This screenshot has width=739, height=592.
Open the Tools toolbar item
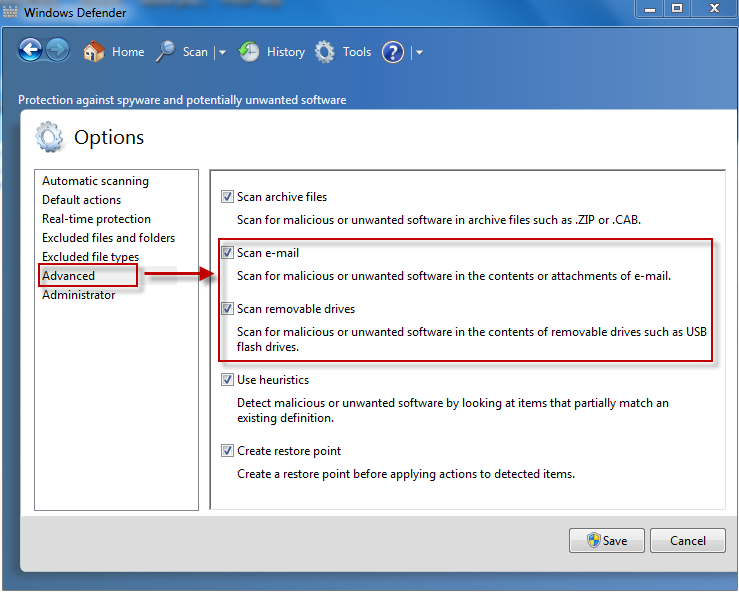pos(357,52)
